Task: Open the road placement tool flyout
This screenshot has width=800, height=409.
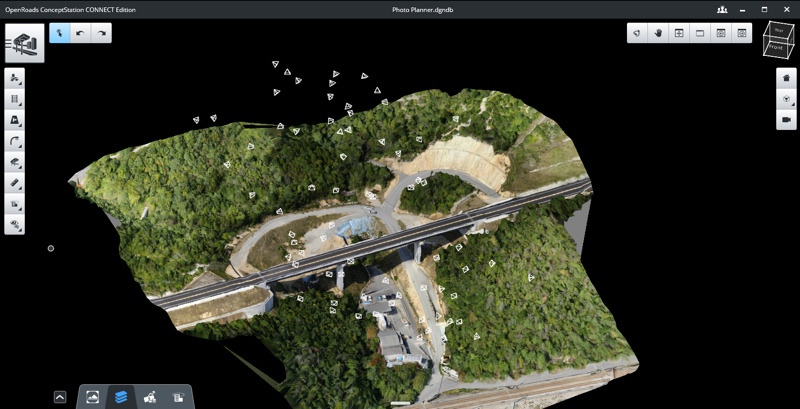Action: pyautogui.click(x=14, y=120)
